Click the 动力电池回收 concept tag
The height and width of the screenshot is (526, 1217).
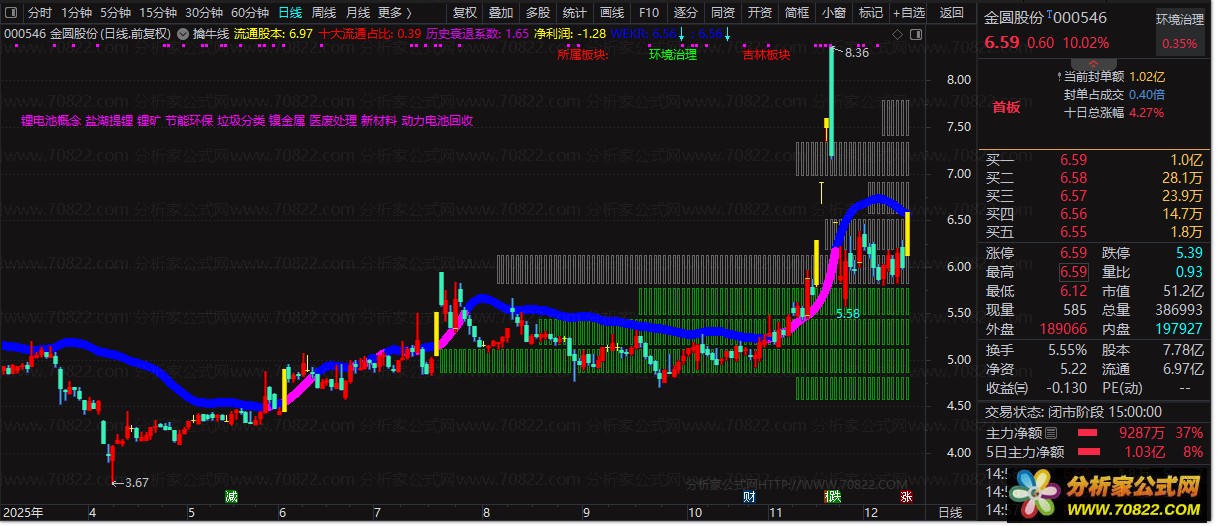coord(437,120)
